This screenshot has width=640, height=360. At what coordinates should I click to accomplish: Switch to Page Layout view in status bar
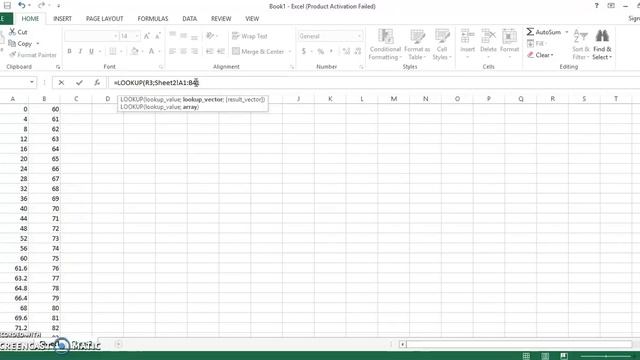pyautogui.click(x=545, y=356)
